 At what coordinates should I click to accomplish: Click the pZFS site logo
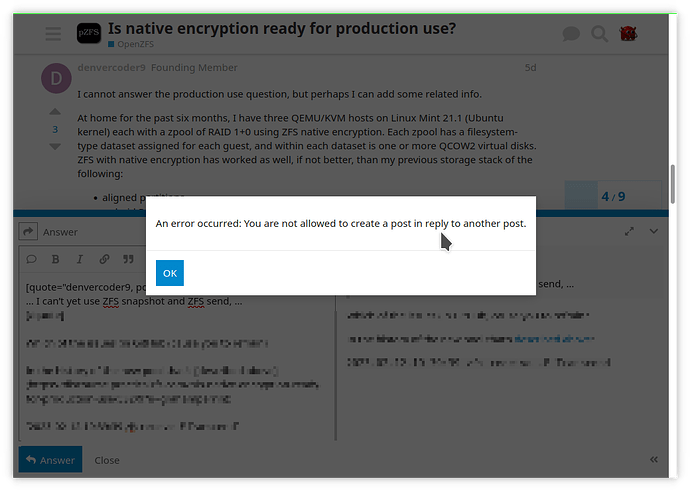89,33
